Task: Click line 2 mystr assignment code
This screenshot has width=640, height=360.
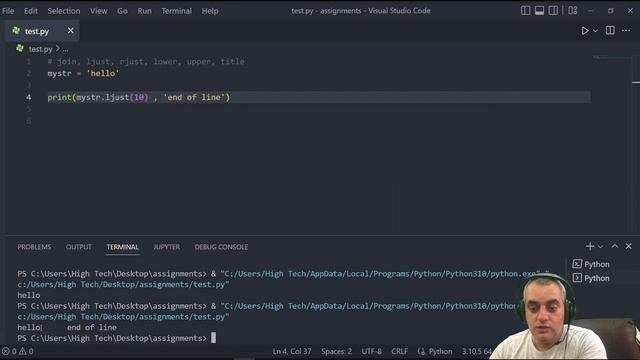Action: click(x=83, y=73)
